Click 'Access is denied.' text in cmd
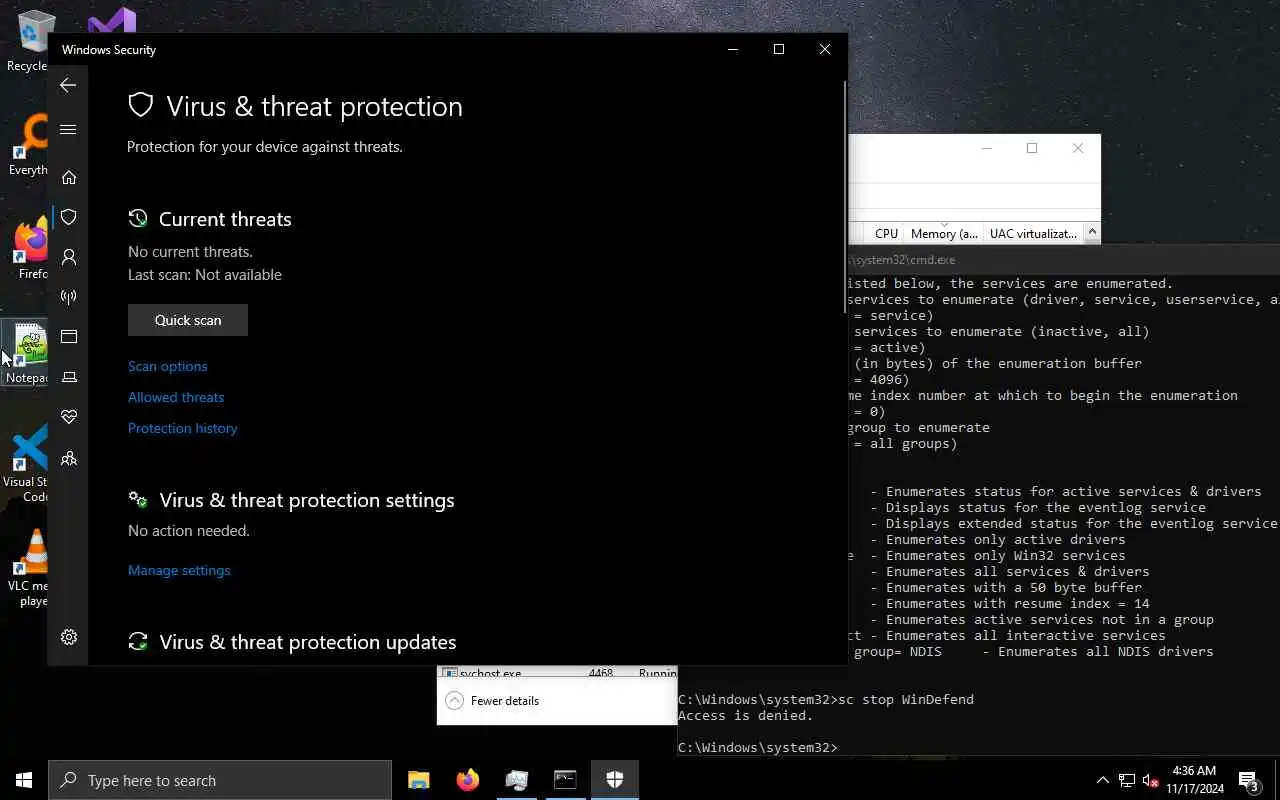The width and height of the screenshot is (1280, 800). 745,715
